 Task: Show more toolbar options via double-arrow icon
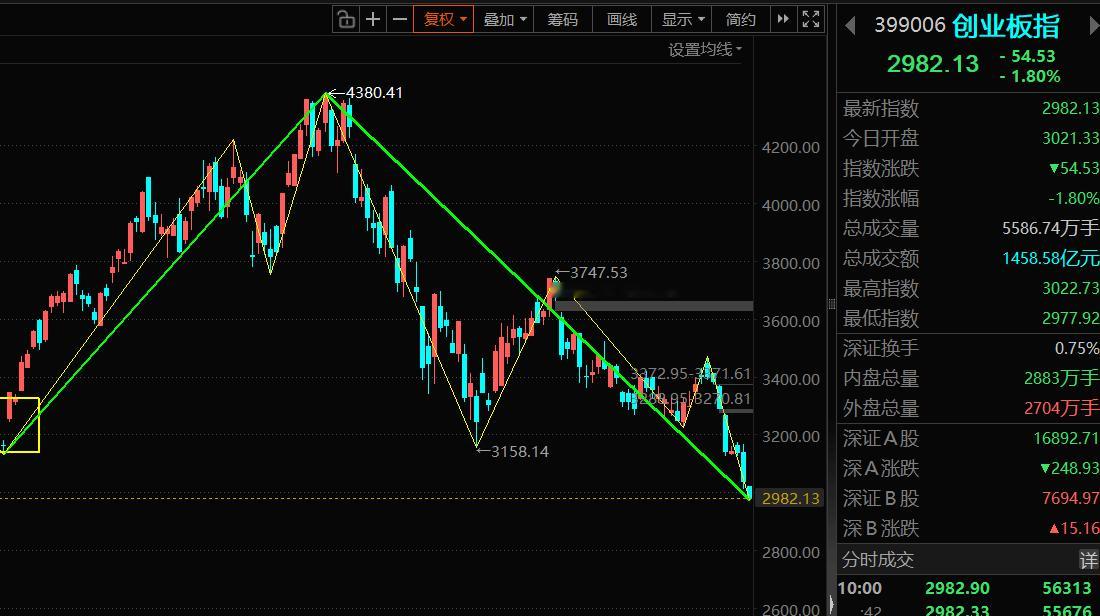click(783, 19)
